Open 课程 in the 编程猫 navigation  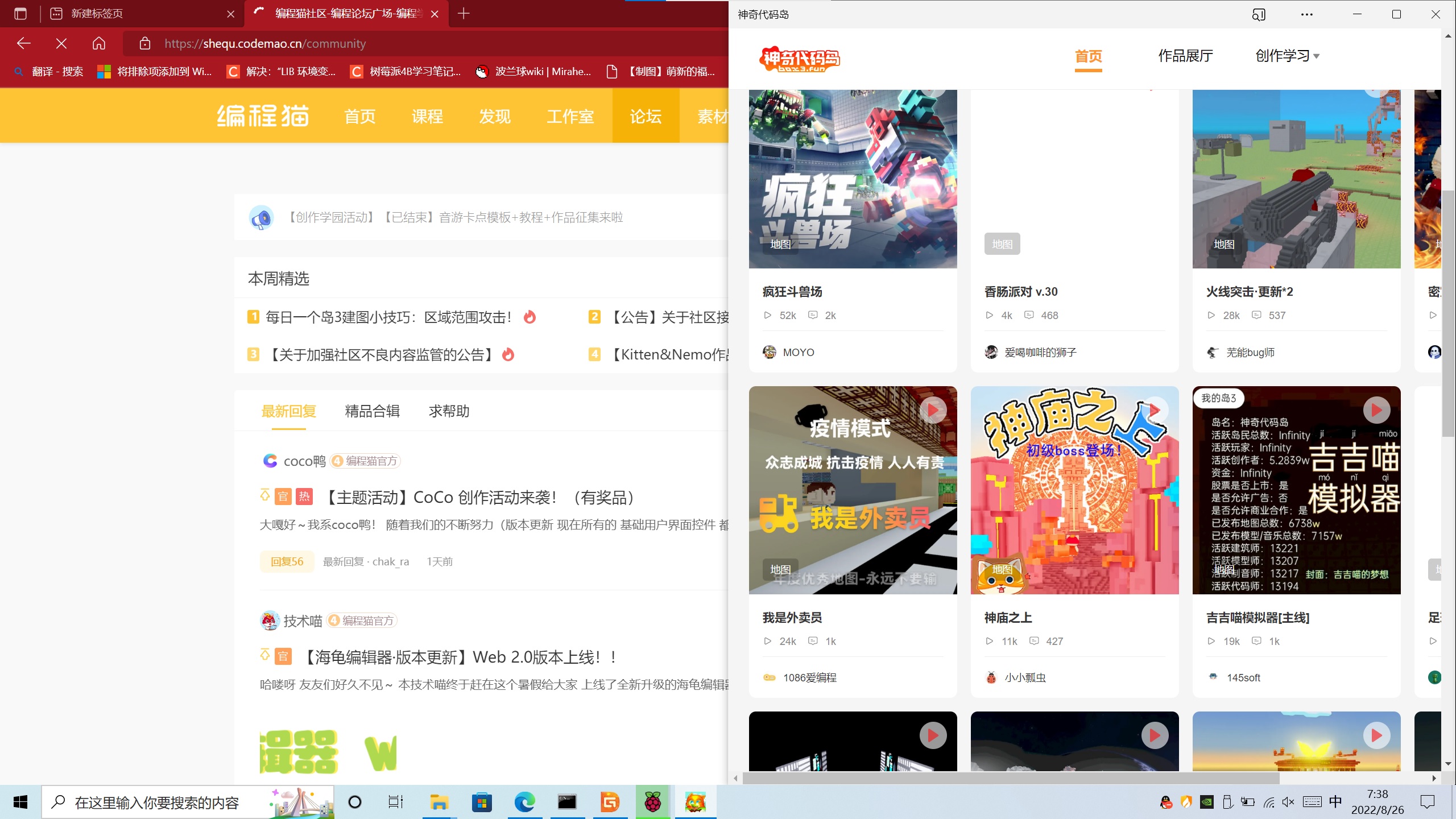point(427,117)
